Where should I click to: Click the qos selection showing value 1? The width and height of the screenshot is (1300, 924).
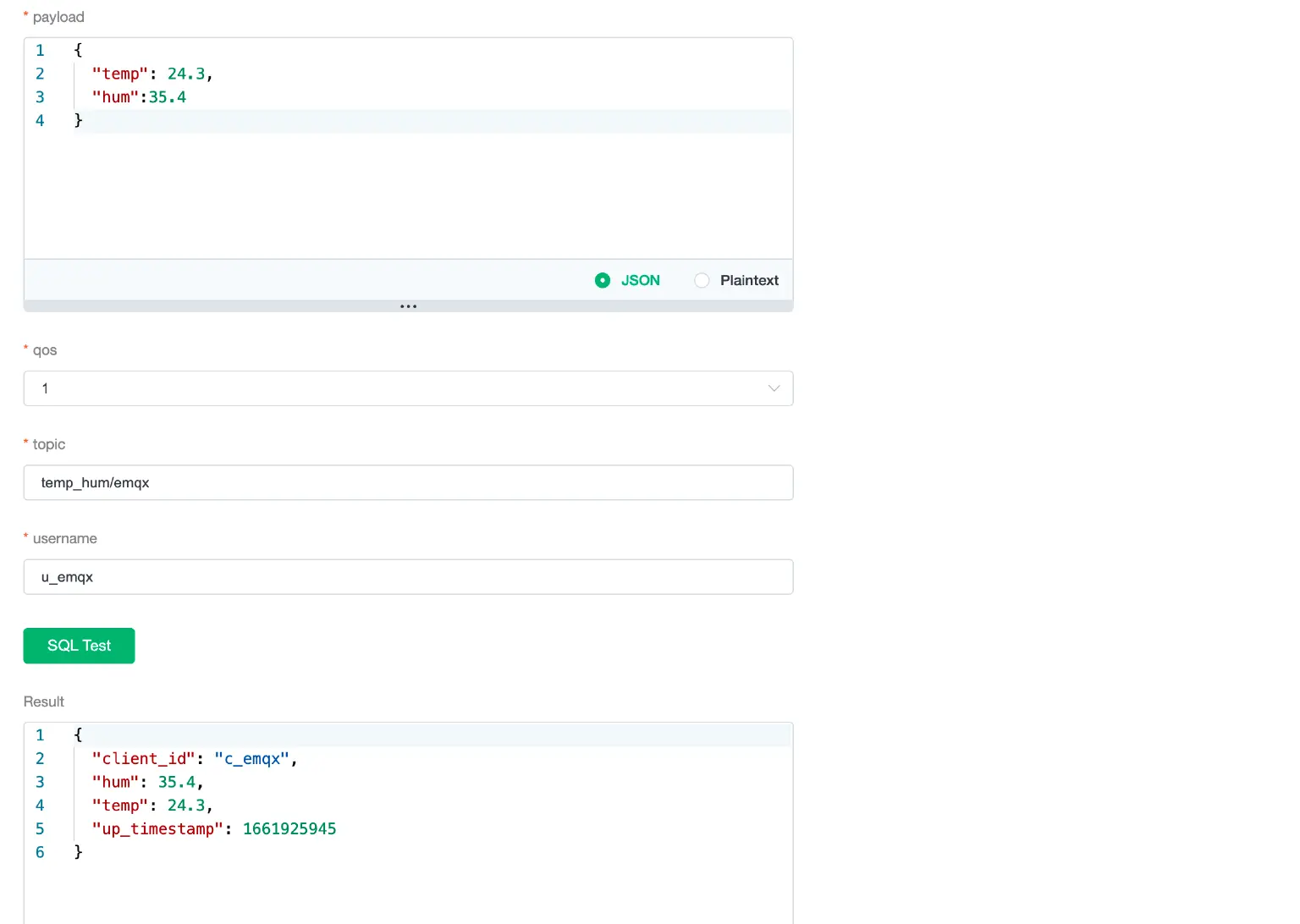46,388
